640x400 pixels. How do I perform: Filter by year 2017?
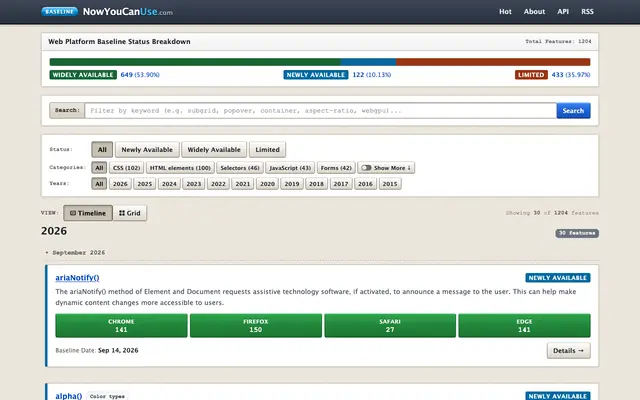tap(341, 184)
